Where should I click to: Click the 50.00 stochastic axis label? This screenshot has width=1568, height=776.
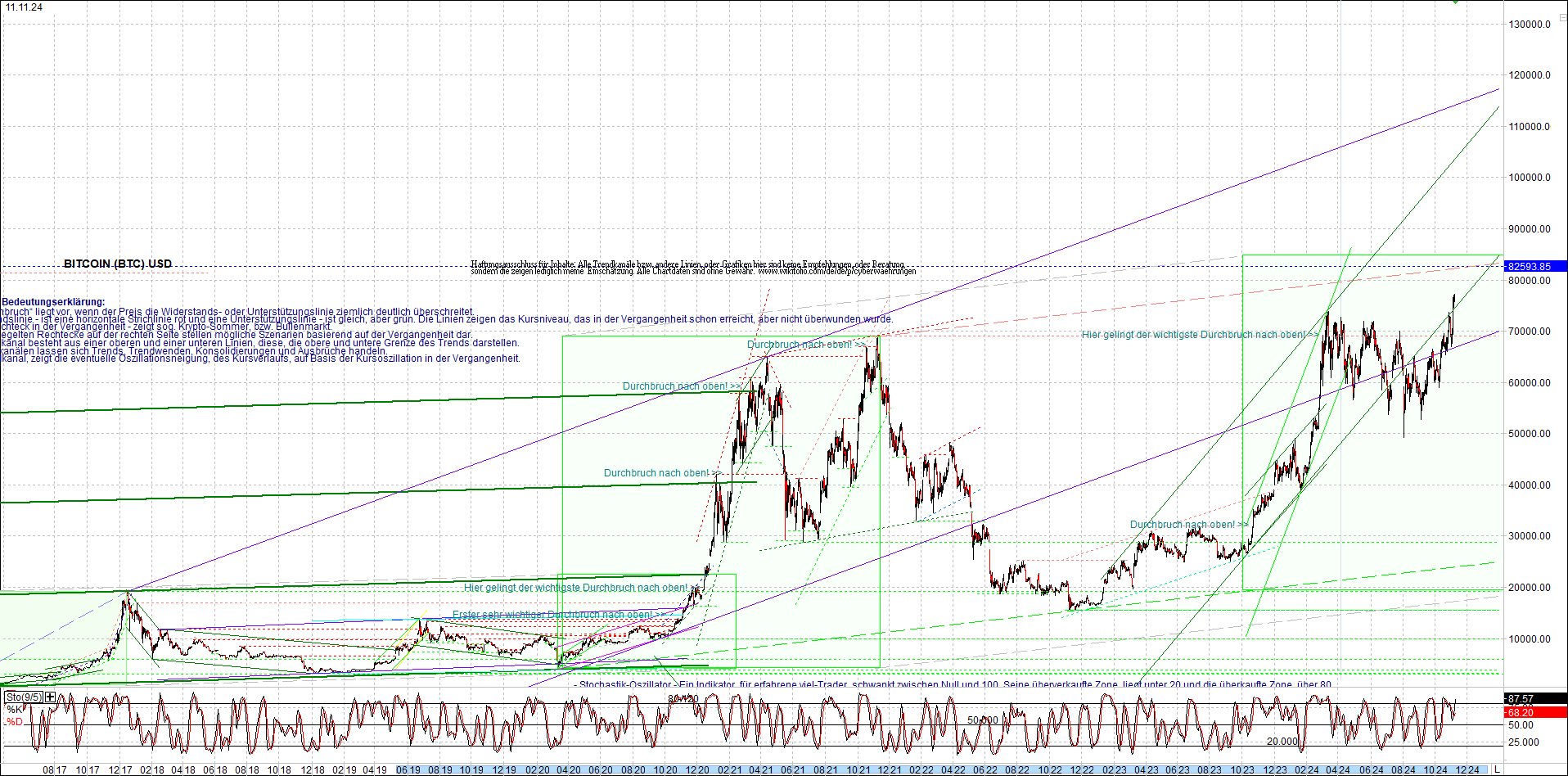(x=1521, y=725)
